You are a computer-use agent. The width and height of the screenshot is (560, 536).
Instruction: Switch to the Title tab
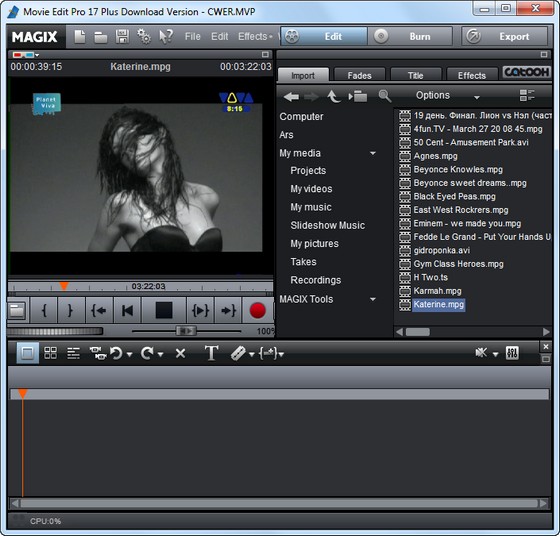(x=415, y=75)
